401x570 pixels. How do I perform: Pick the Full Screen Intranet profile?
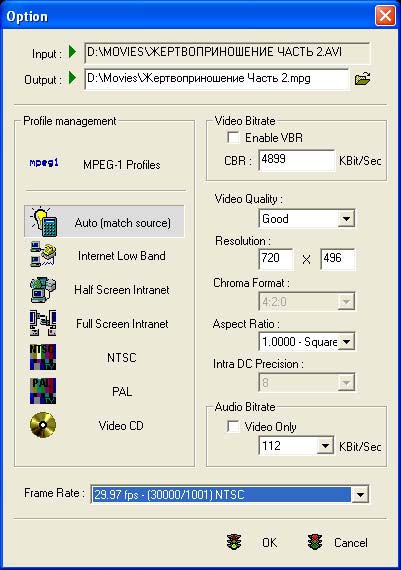pos(122,324)
